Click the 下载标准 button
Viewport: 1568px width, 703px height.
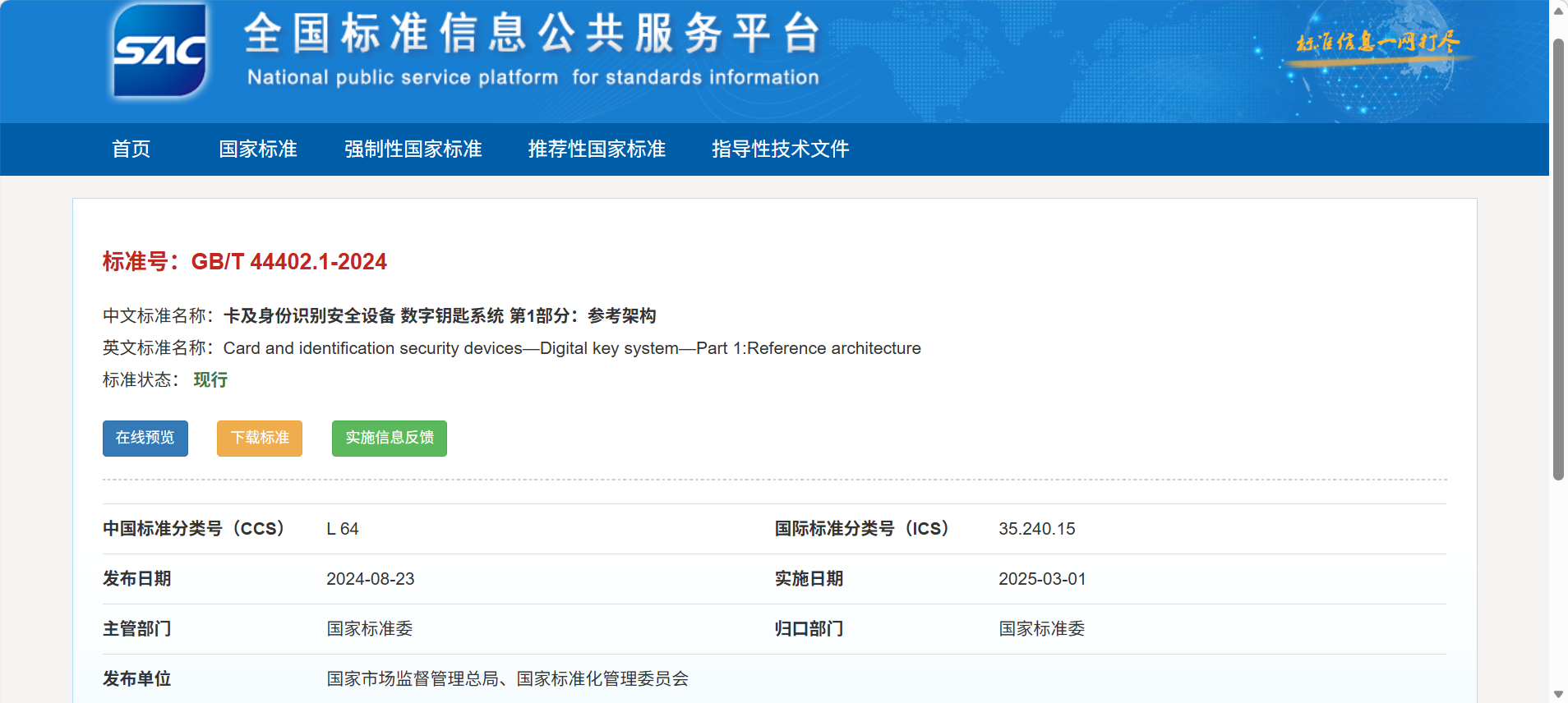260,438
